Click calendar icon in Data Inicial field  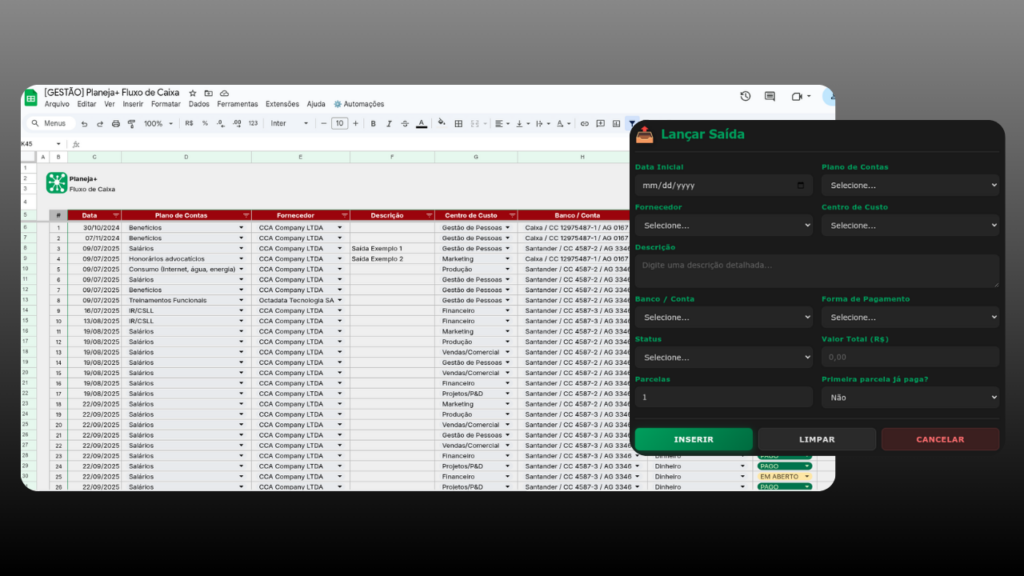pos(801,185)
